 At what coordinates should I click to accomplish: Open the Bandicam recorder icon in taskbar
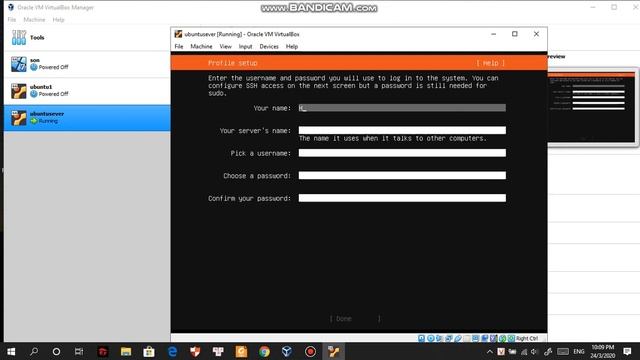pos(310,351)
